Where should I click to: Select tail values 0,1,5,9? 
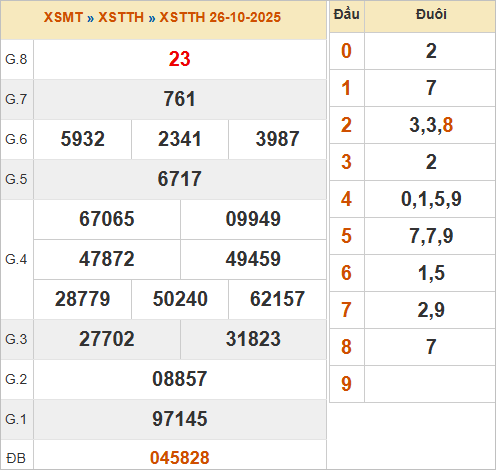point(431,199)
